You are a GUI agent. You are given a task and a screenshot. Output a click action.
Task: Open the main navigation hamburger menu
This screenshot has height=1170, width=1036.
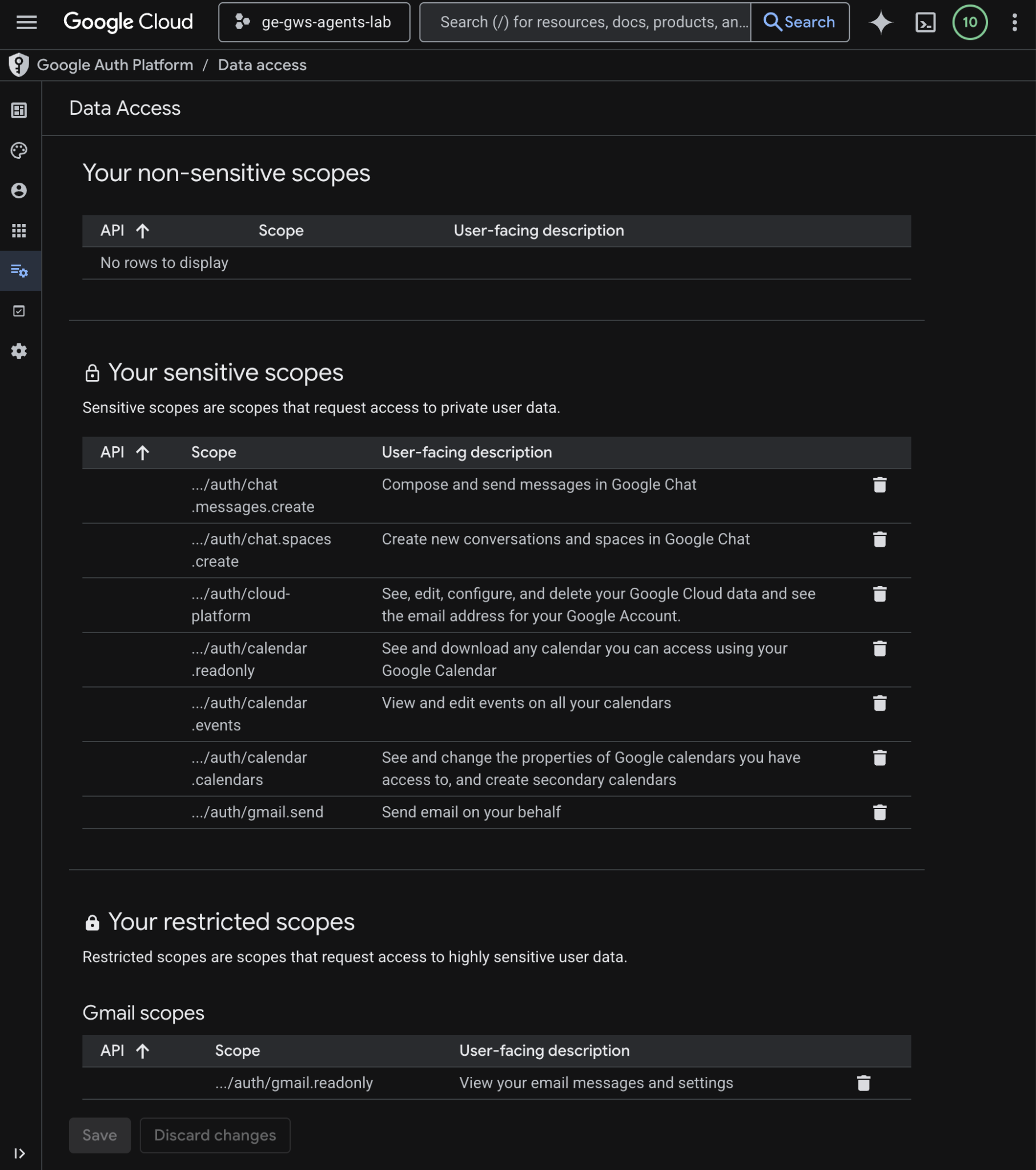[x=26, y=22]
